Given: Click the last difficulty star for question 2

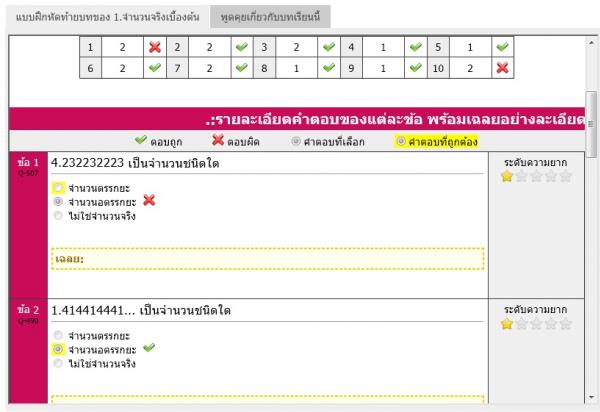Looking at the screenshot, I should pos(566,324).
